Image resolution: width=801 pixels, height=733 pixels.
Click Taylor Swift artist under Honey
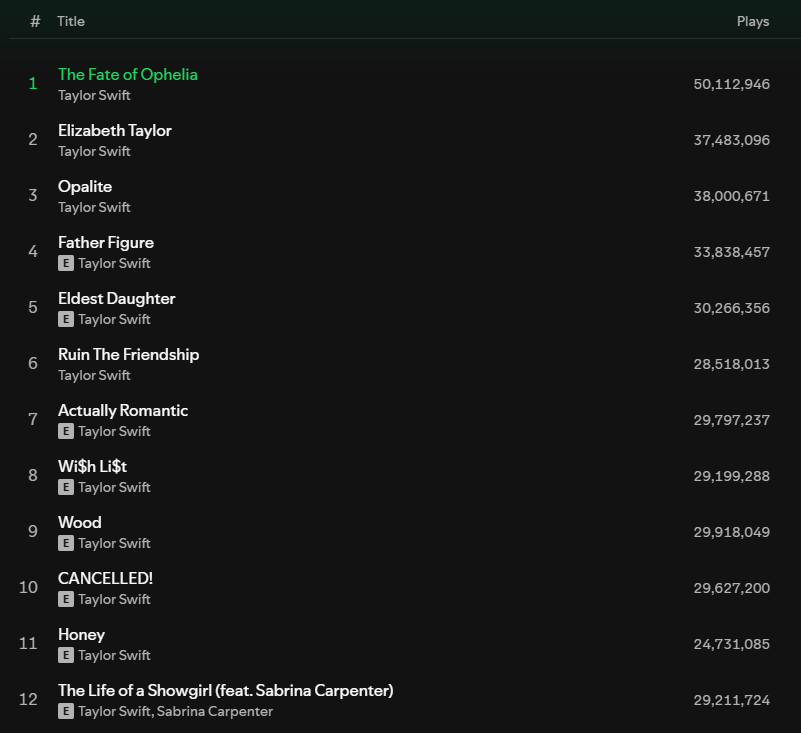coord(114,655)
